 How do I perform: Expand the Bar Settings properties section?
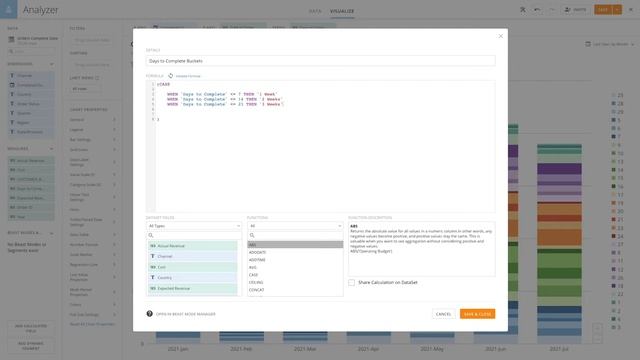point(92,140)
